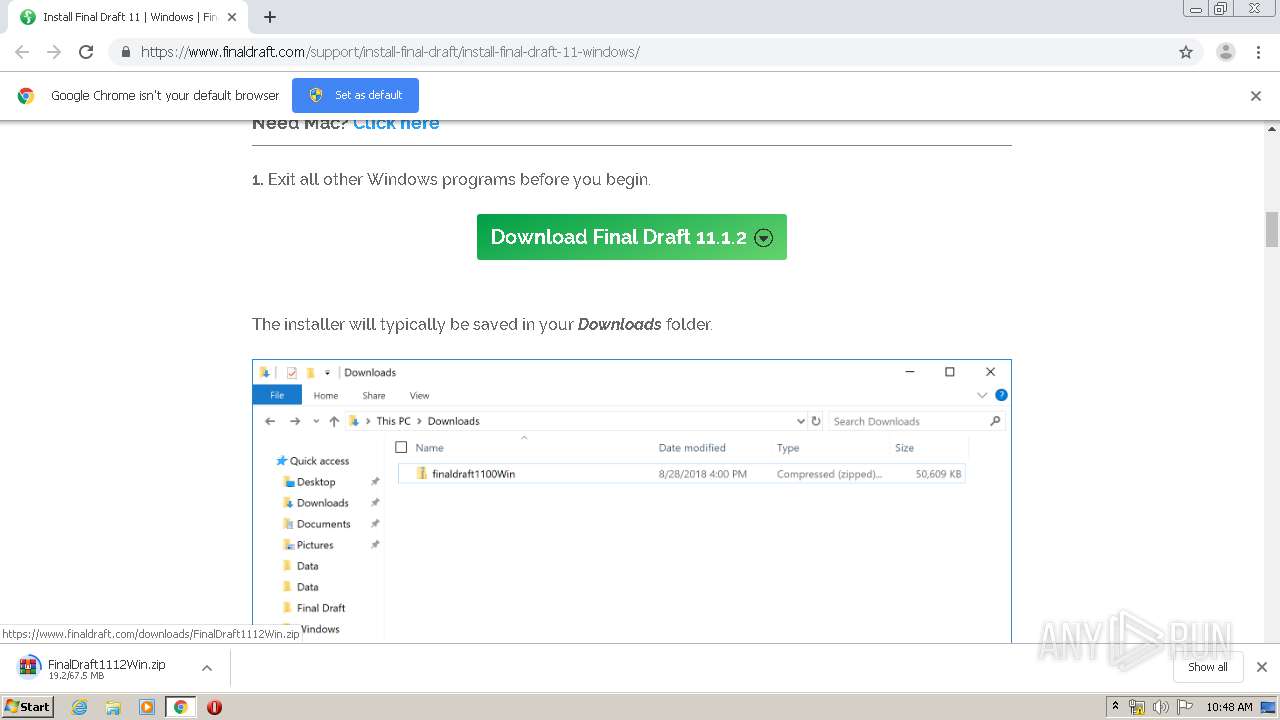The image size is (1280, 720).
Task: Go back to the previous page
Action: [22, 52]
